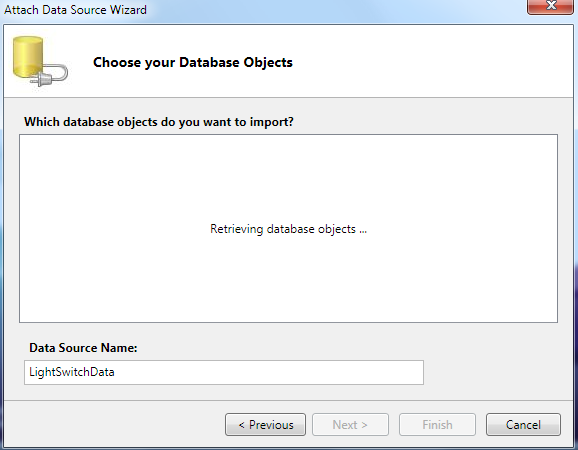Focus the Data Source Name text field
The width and height of the screenshot is (578, 450).
click(224, 372)
